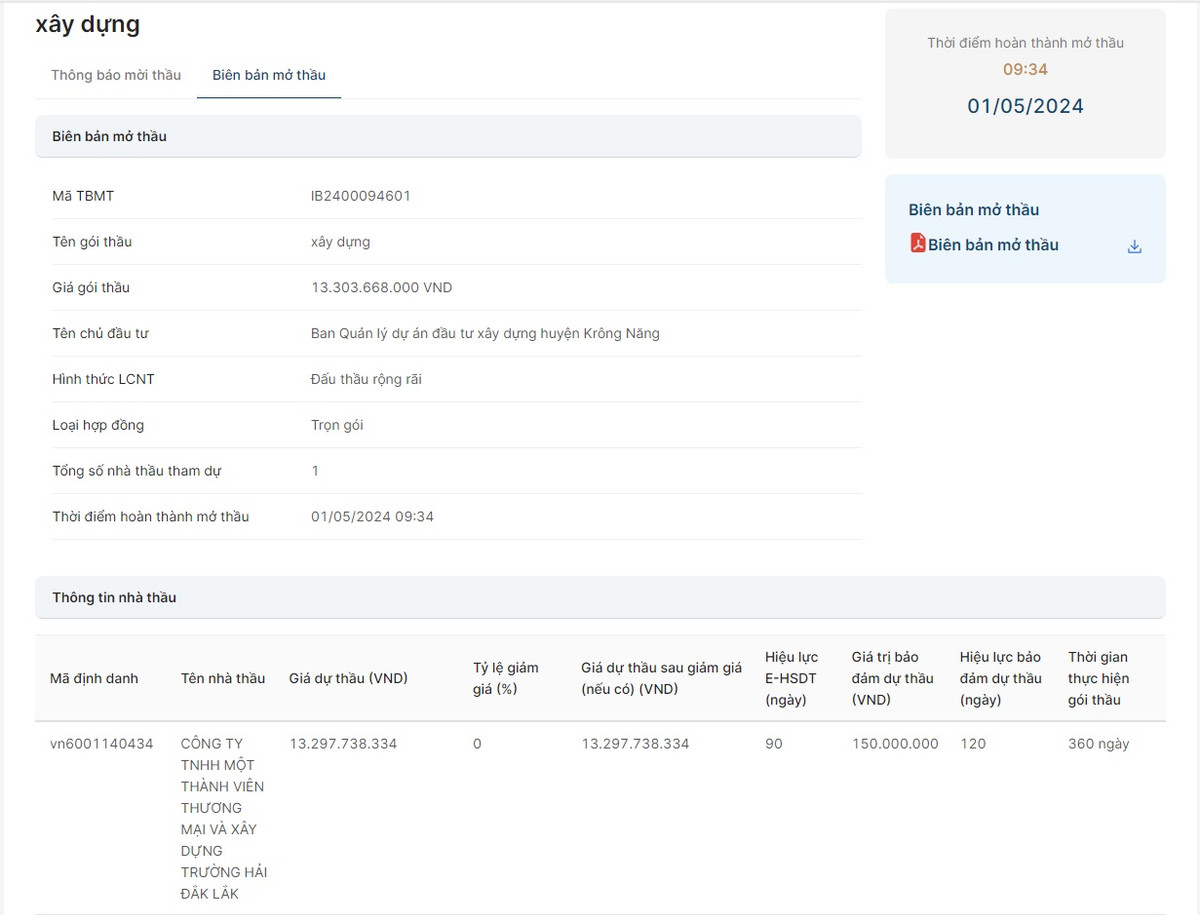Switch to the Thông báo mời thầu tab
Screen dimensions: 1200x915
pos(116,75)
